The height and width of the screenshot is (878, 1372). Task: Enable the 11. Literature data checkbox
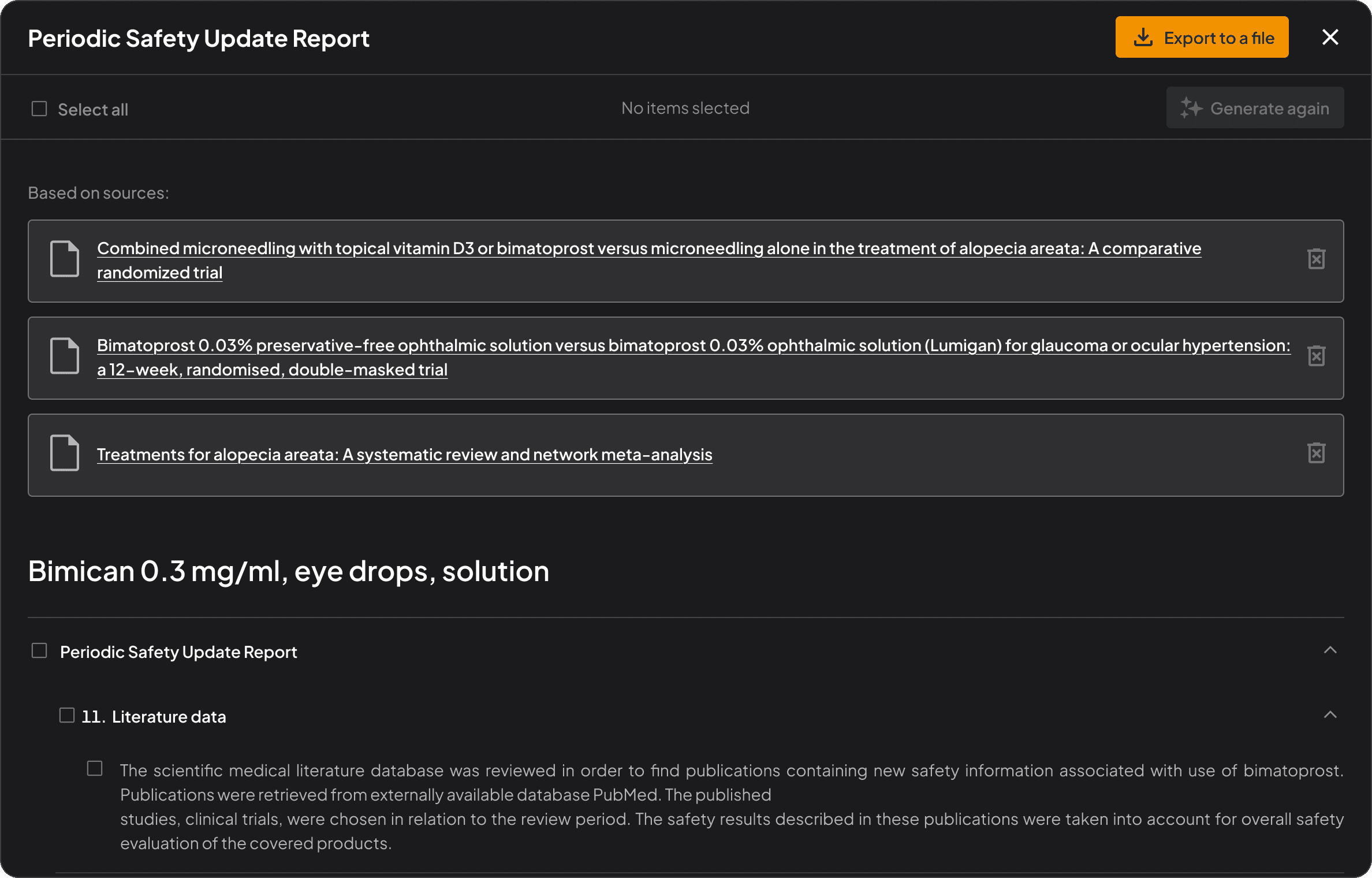[67, 716]
